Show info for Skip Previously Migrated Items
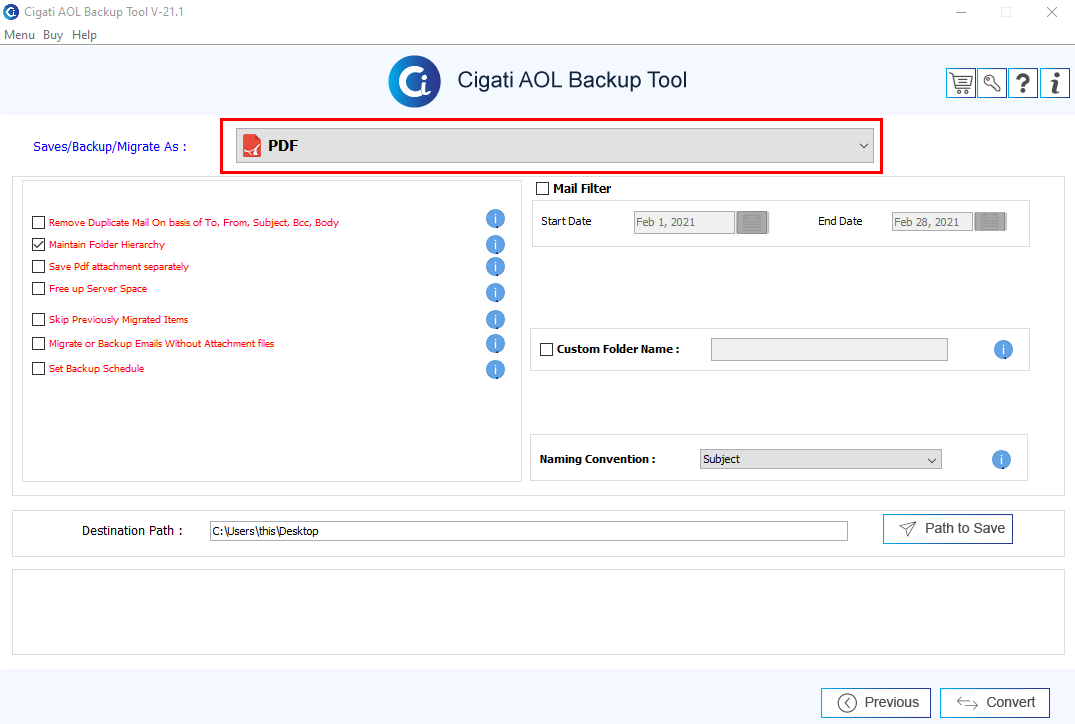 [495, 319]
